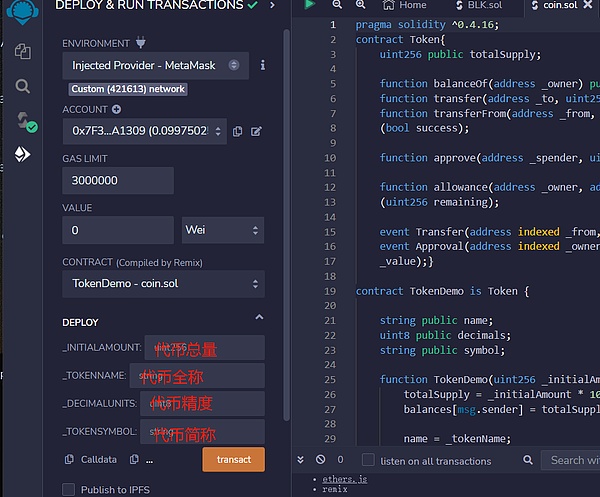
Task: Click the Remix logo at top left
Action: (x=20, y=10)
